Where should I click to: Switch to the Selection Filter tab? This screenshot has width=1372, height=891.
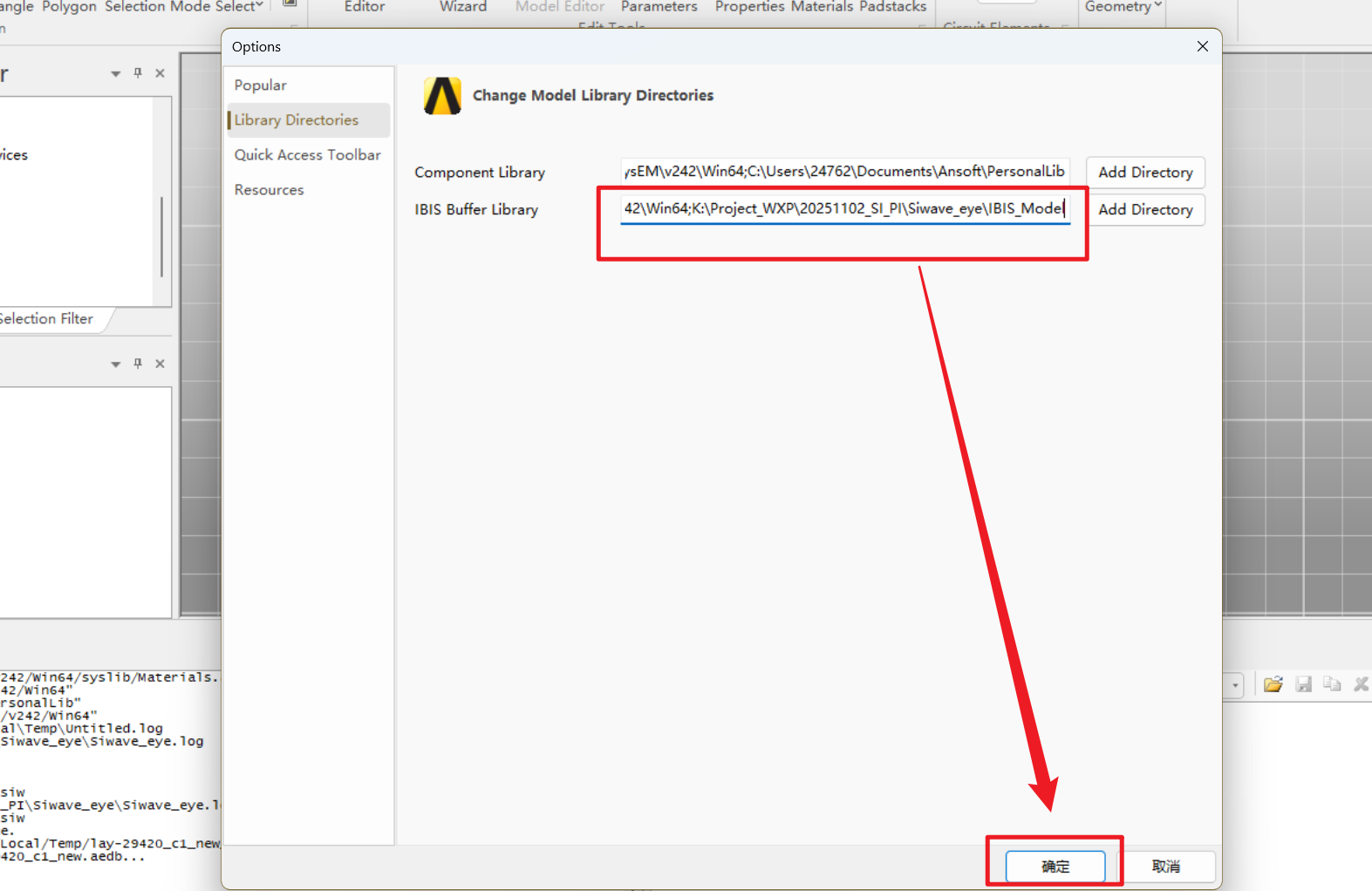[x=48, y=319]
